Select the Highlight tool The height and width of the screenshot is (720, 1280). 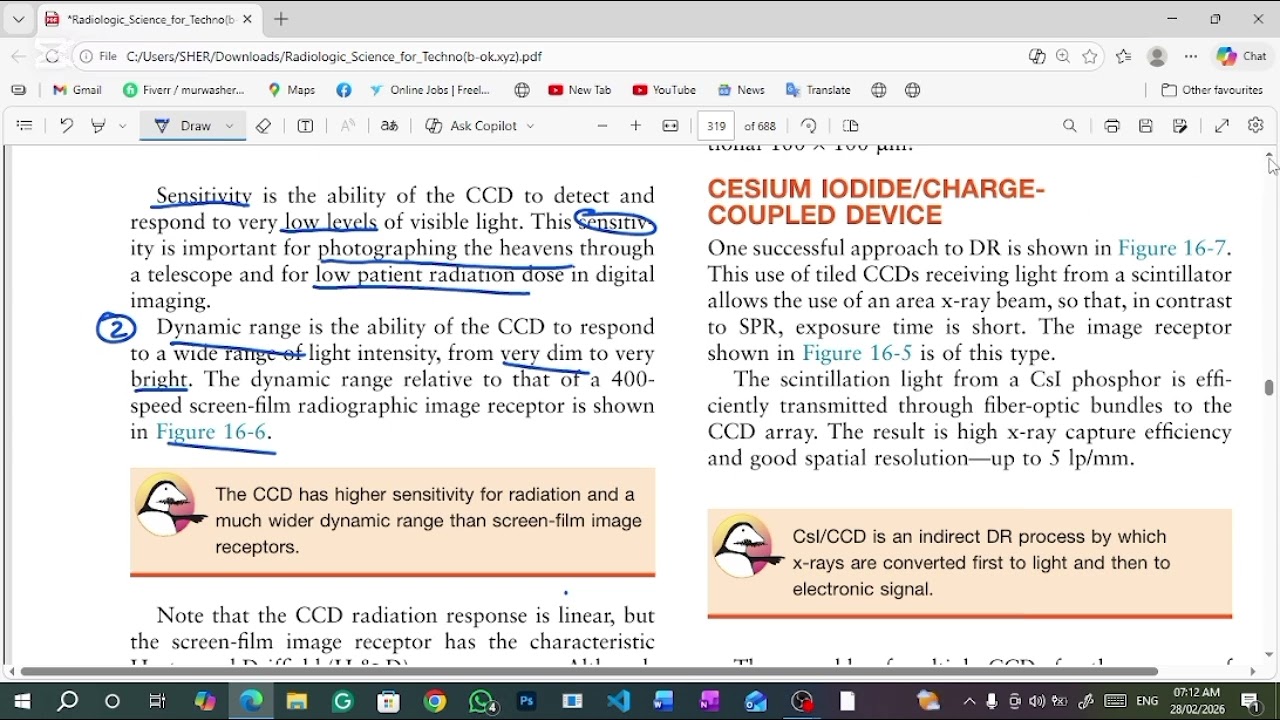point(98,126)
